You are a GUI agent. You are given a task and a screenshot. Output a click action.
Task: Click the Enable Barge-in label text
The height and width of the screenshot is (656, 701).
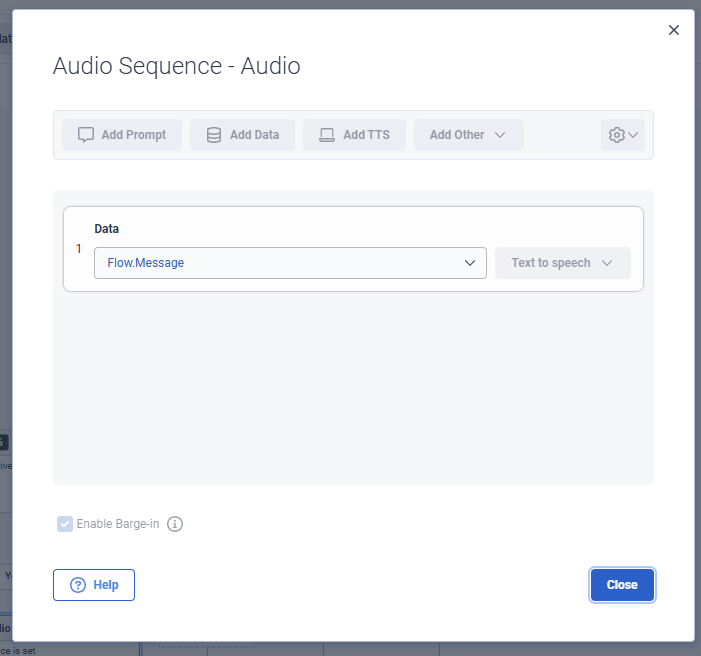coord(118,524)
